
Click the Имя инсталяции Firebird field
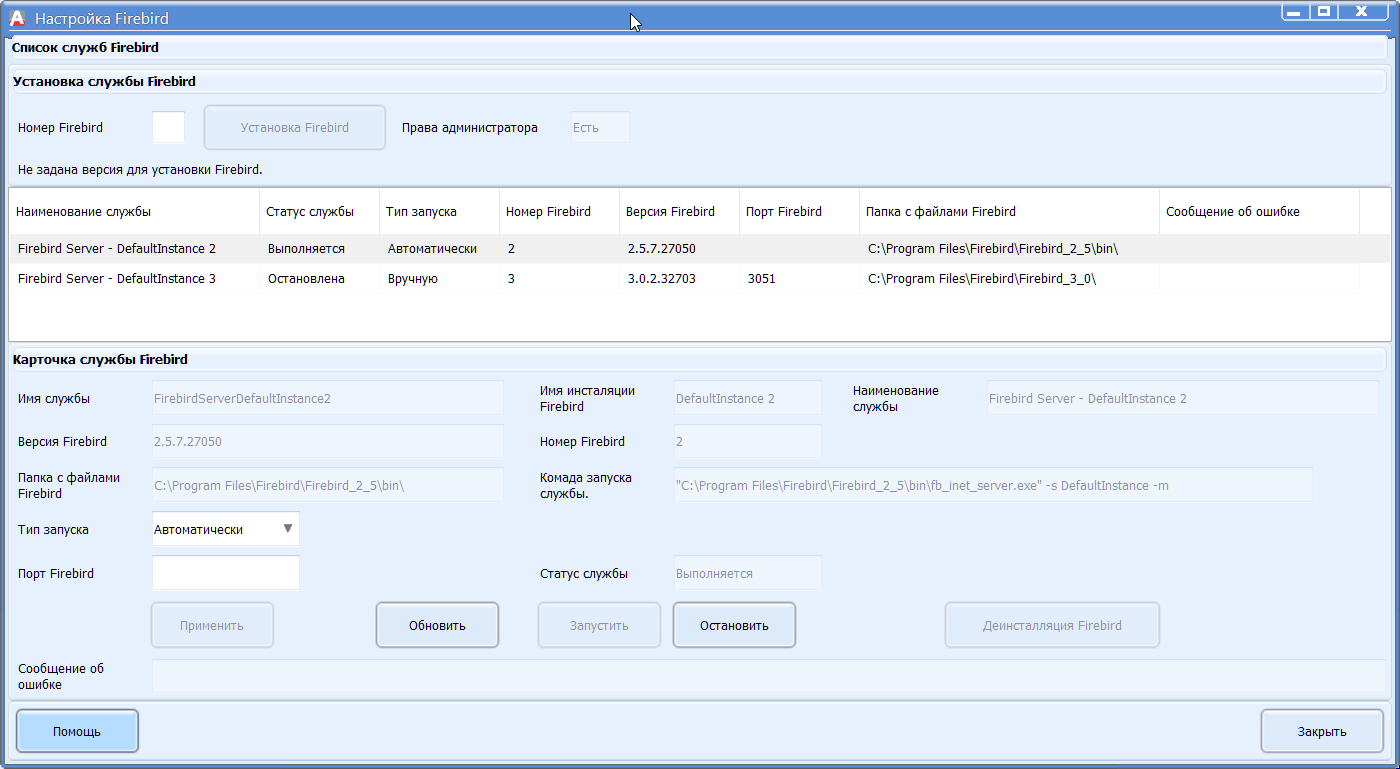click(x=748, y=398)
